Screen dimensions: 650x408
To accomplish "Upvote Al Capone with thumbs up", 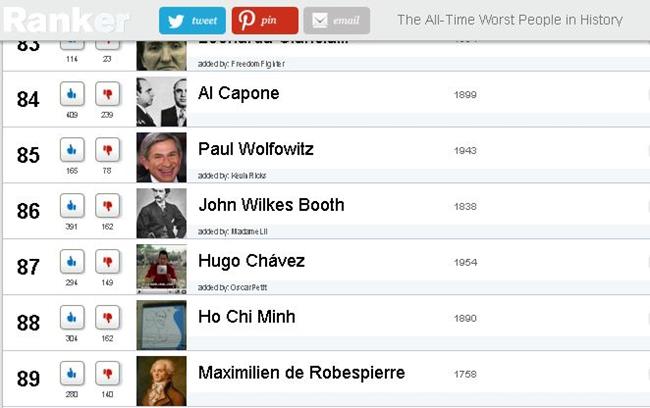I will click(x=72, y=94).
